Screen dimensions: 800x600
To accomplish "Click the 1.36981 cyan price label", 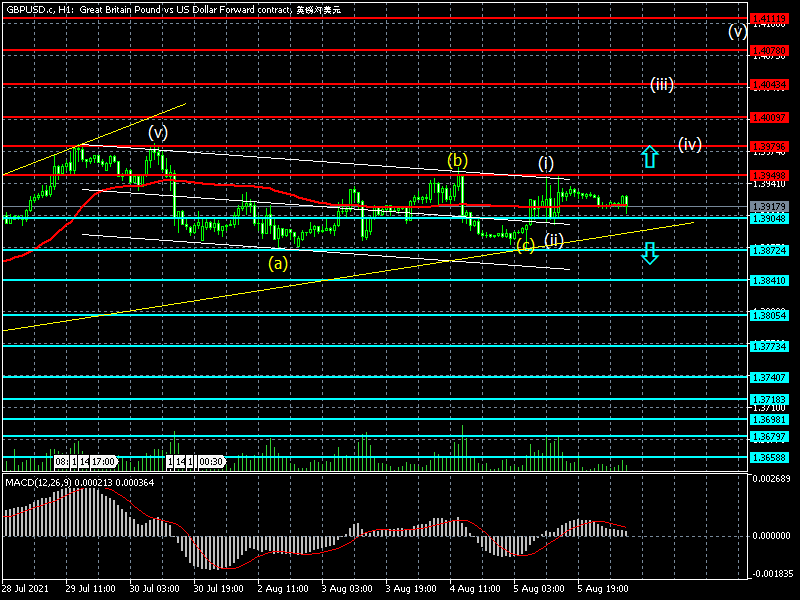I will click(769, 419).
